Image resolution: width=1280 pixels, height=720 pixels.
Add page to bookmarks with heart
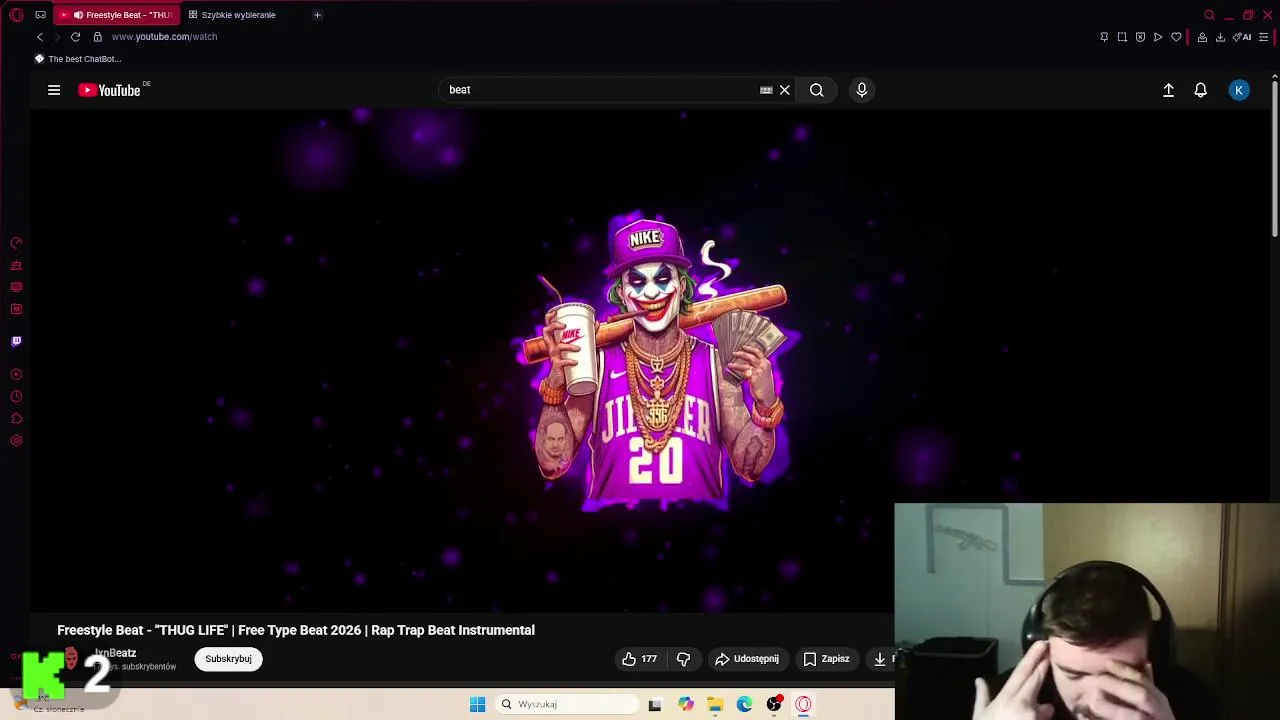tap(1176, 37)
